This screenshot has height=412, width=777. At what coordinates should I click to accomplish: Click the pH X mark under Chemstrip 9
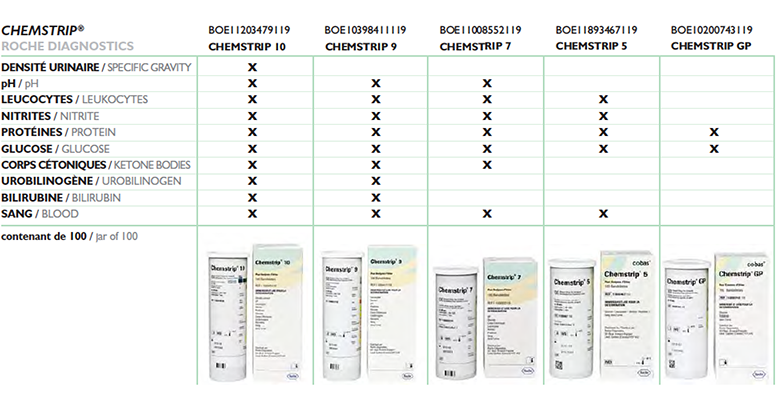[x=376, y=84]
